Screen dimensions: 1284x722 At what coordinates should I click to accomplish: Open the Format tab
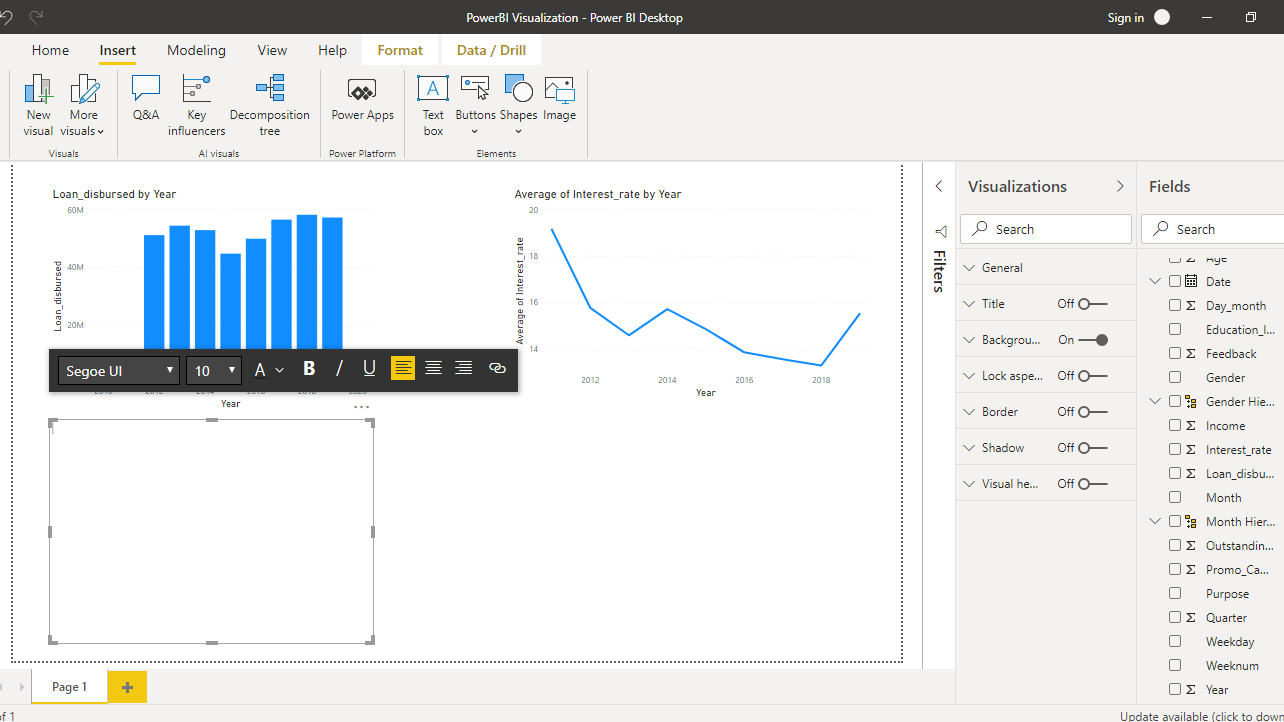click(400, 50)
